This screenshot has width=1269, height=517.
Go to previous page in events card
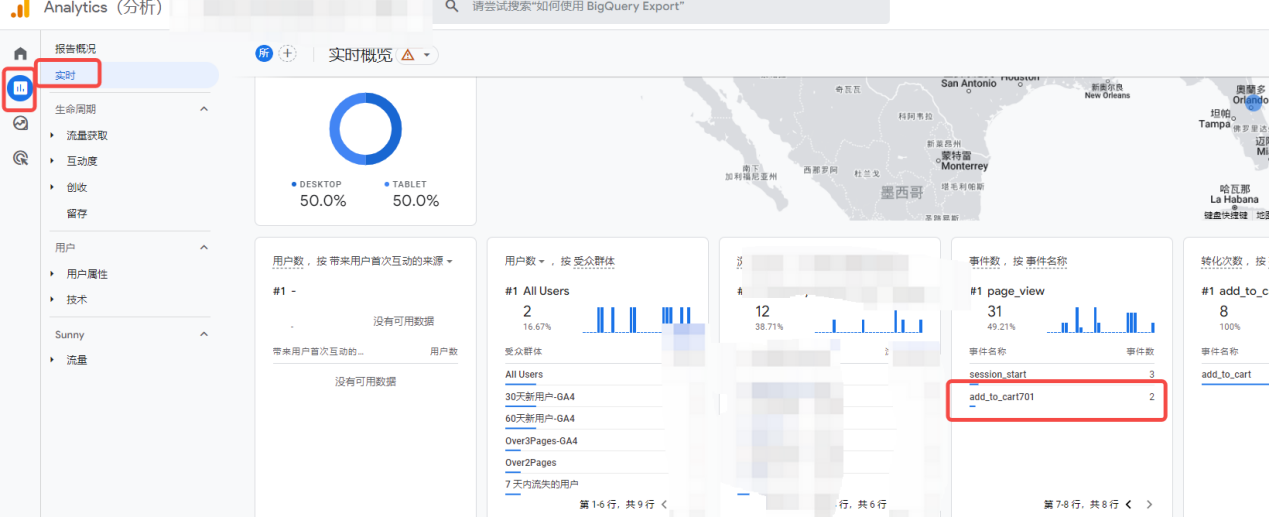(x=1129, y=505)
